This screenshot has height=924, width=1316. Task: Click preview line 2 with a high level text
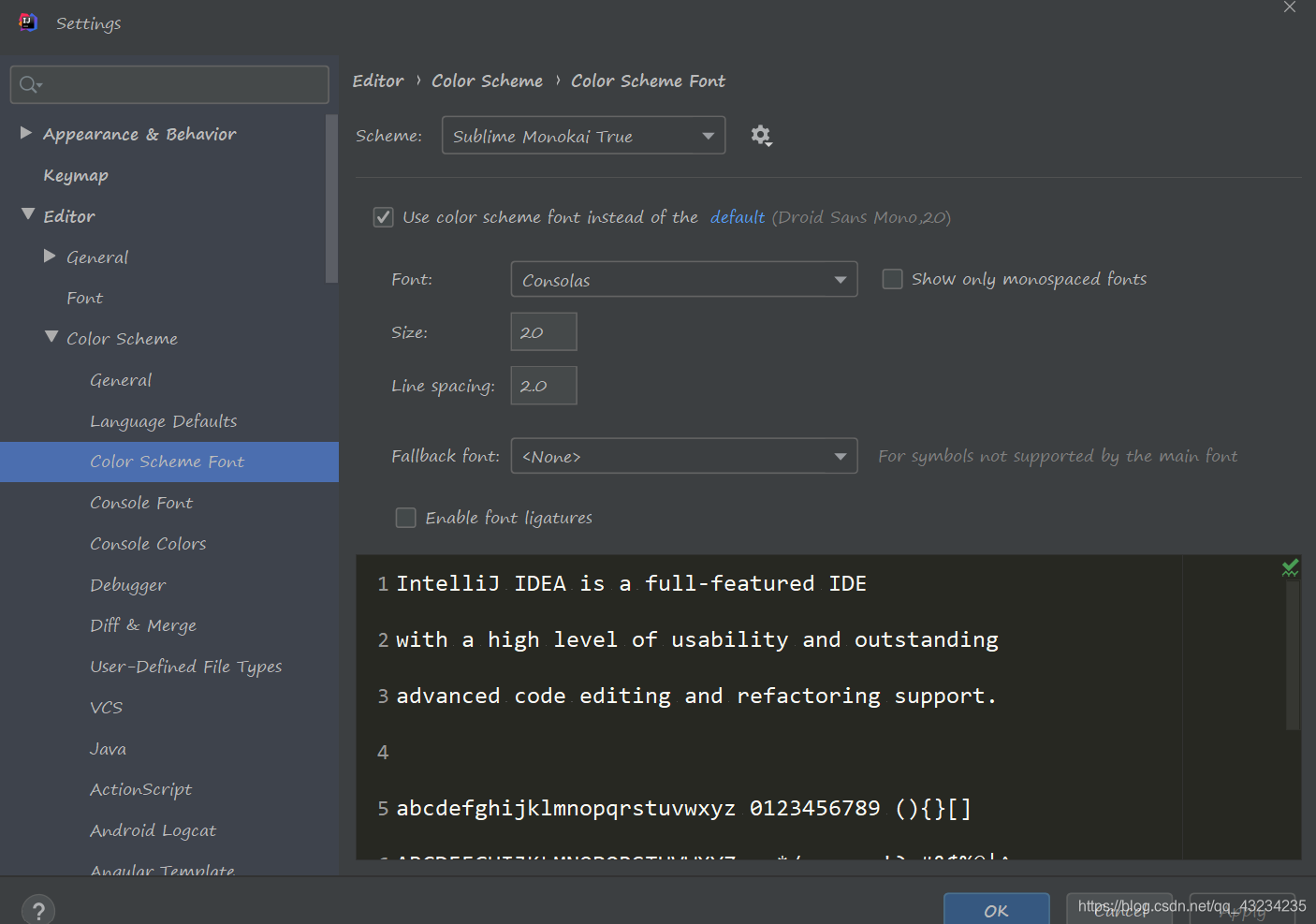[697, 639]
